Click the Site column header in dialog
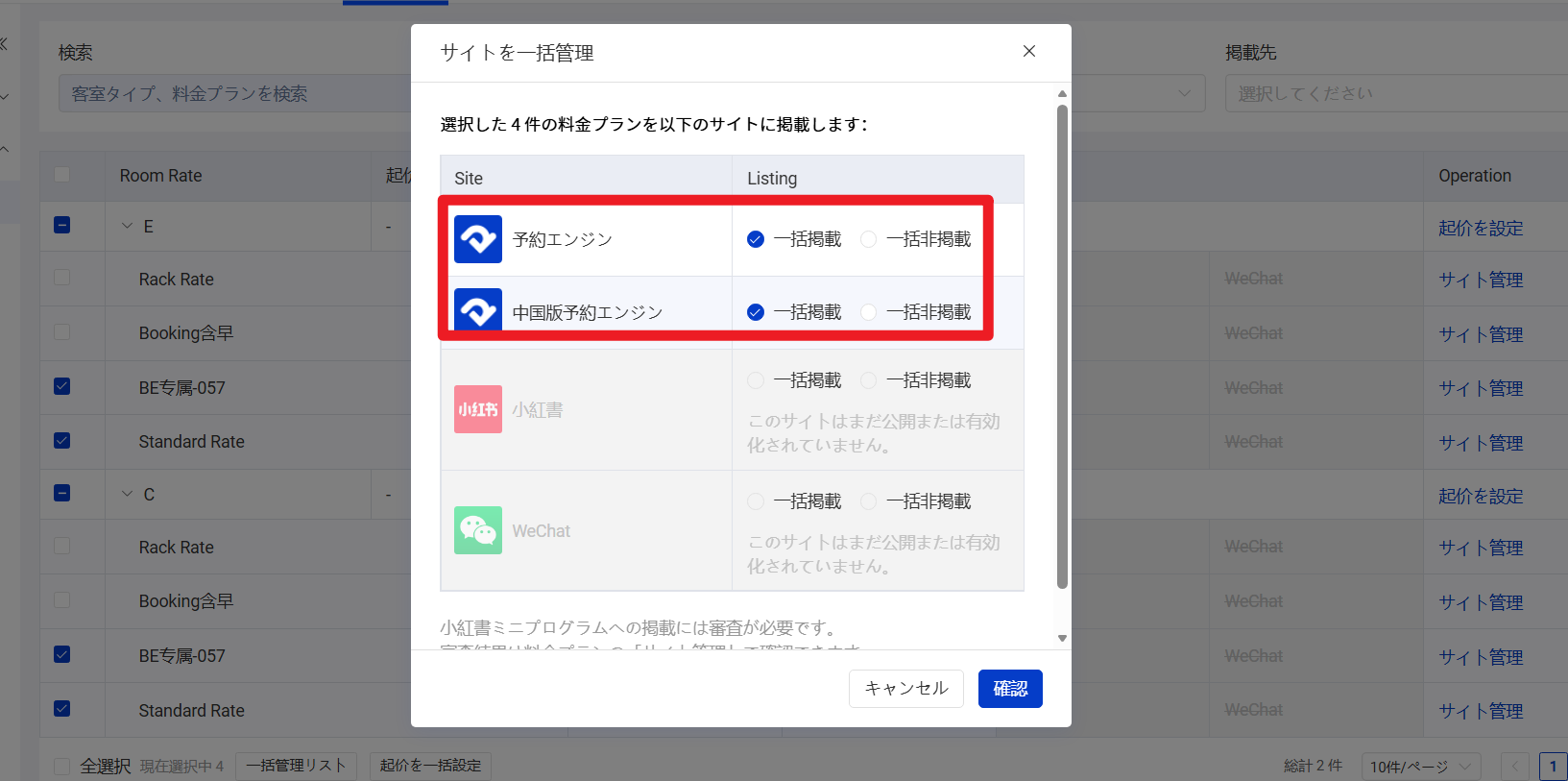The width and height of the screenshot is (1568, 781). click(x=469, y=179)
